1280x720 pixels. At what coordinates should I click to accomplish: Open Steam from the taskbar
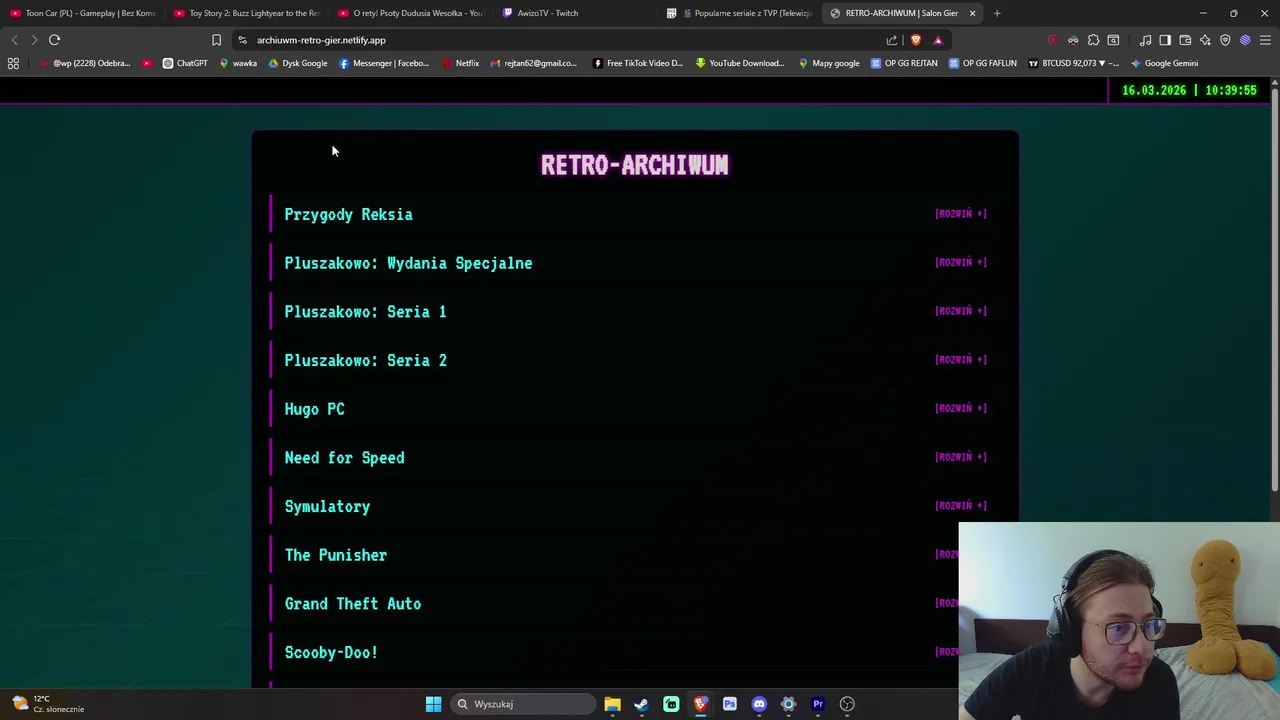click(x=641, y=704)
